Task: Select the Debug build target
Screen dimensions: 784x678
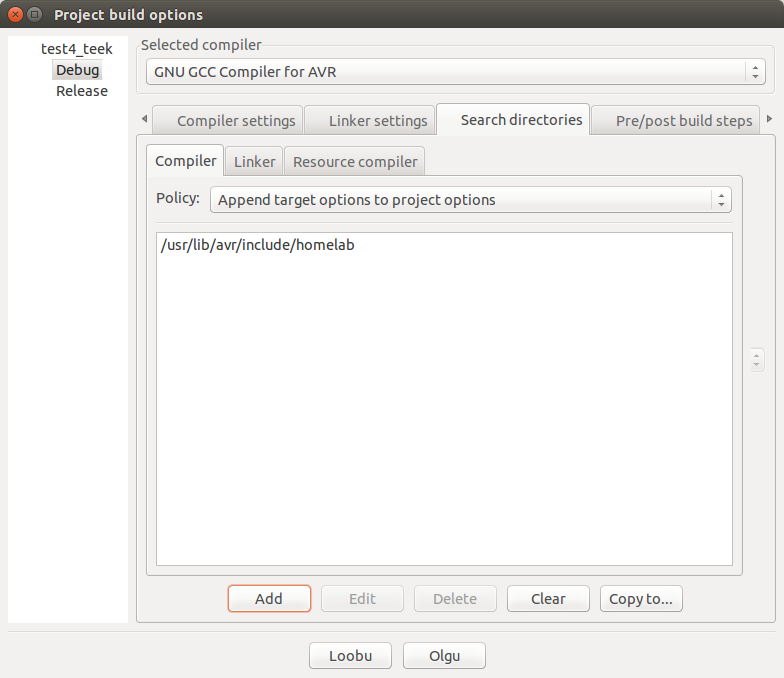Action: tap(77, 70)
